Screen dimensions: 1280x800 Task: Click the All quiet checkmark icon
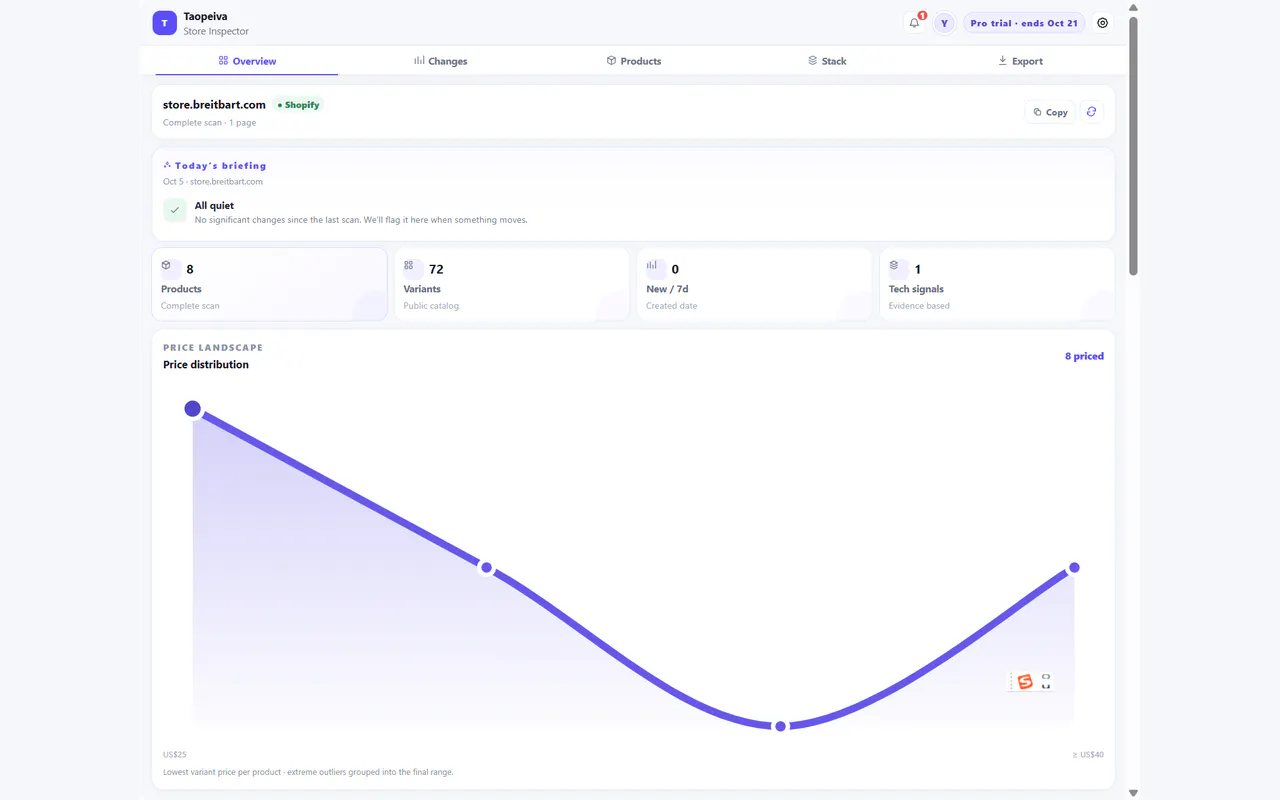[x=175, y=211]
